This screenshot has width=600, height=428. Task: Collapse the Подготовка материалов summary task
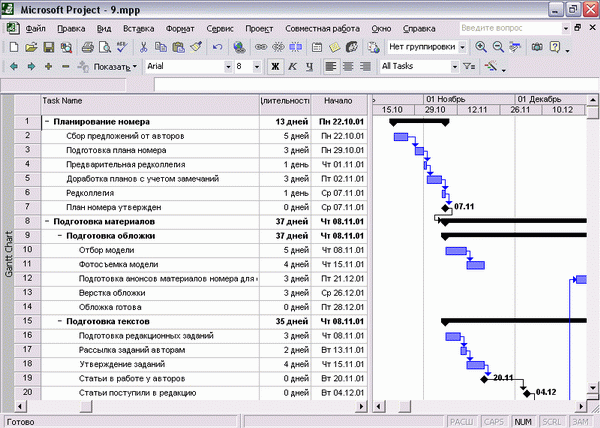point(47,221)
